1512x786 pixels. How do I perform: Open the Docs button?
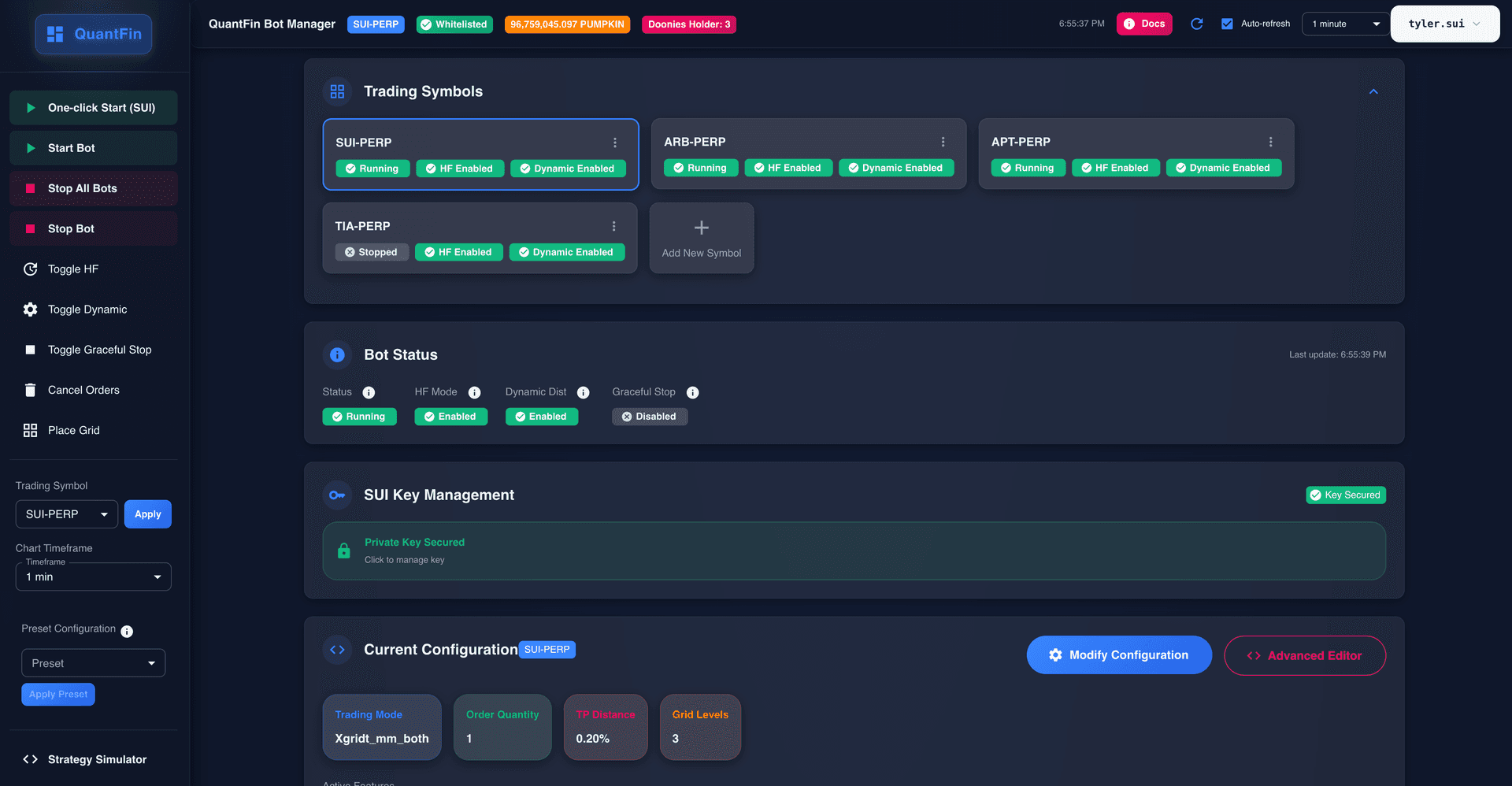pos(1144,24)
